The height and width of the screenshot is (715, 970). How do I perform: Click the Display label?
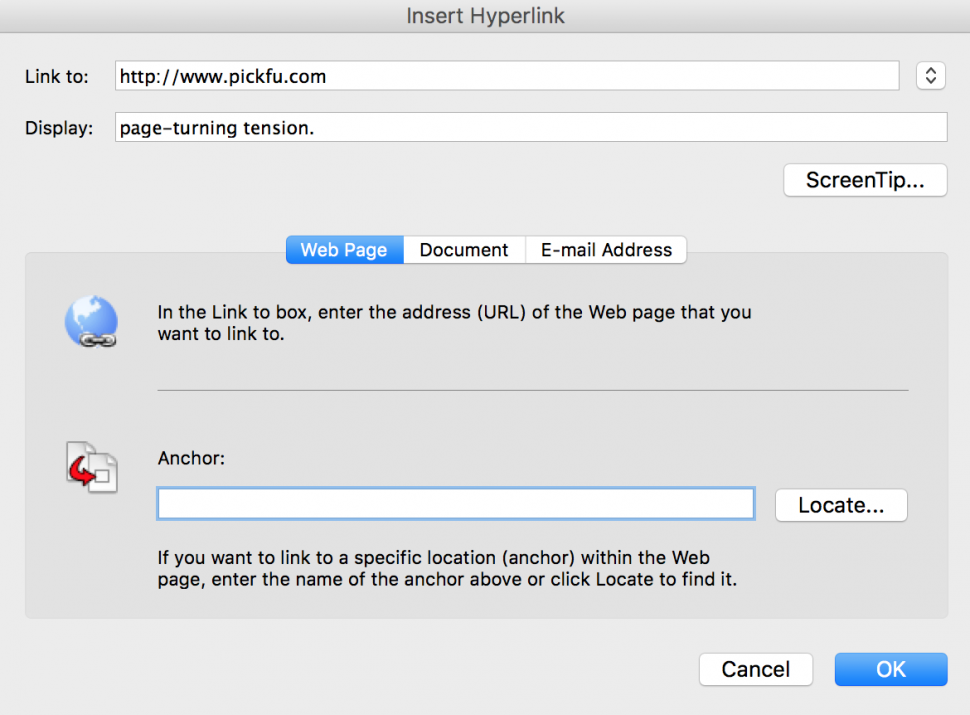tap(58, 127)
